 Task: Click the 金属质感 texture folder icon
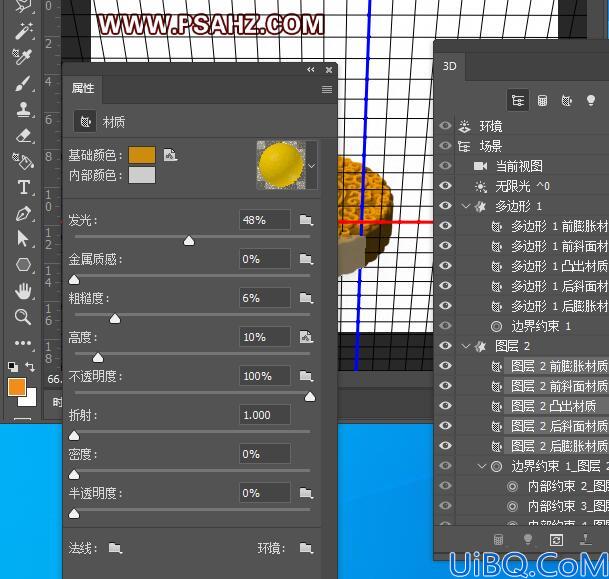point(306,259)
